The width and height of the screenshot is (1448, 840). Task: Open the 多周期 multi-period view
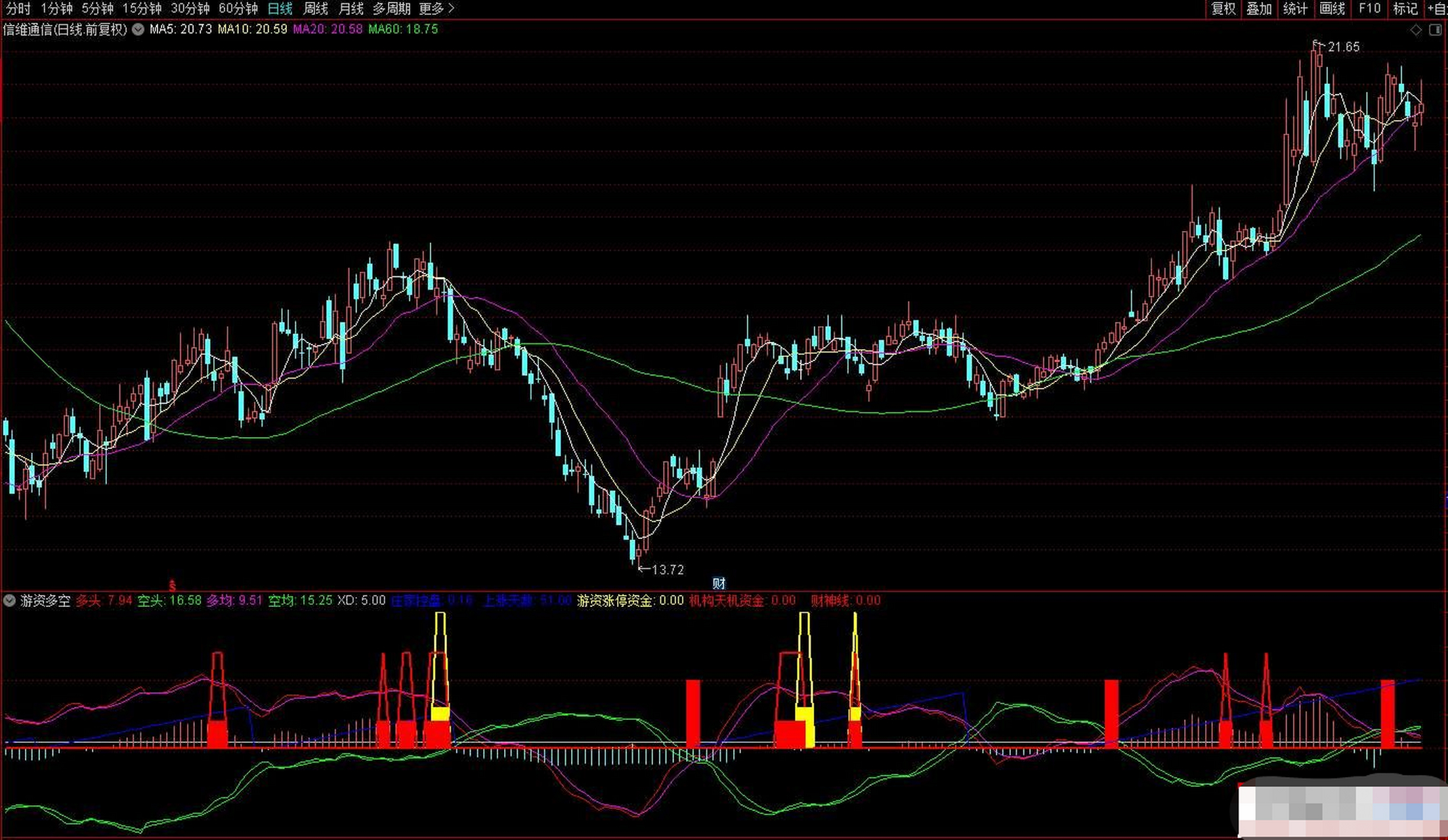392,9
